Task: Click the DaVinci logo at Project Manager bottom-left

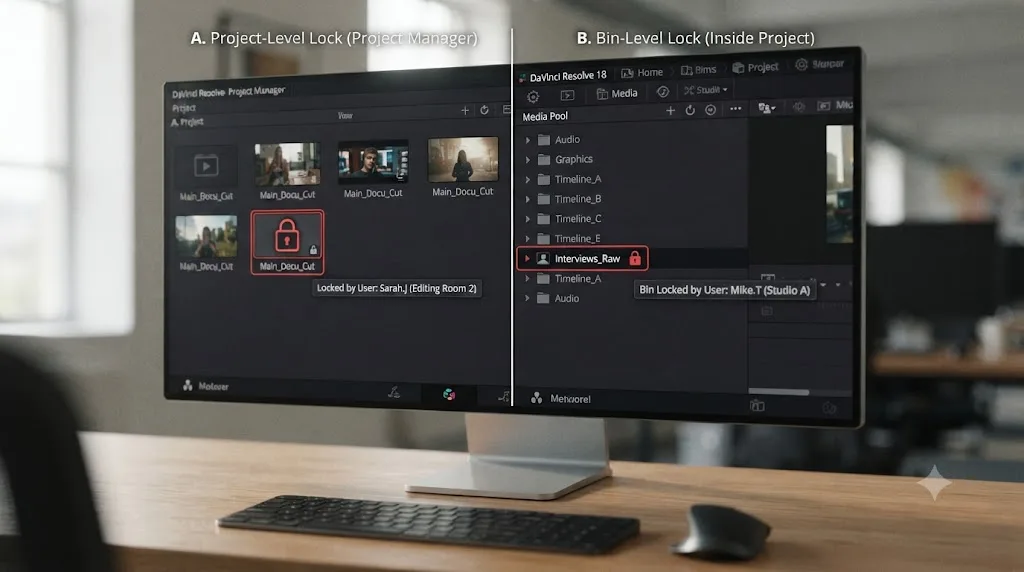Action: 187,385
